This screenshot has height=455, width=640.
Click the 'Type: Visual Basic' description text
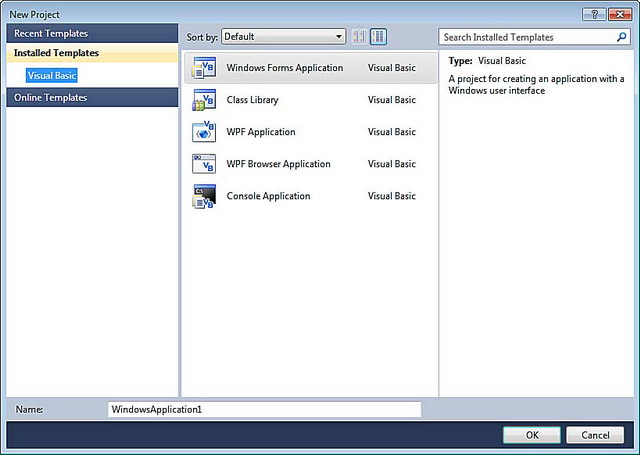487,61
